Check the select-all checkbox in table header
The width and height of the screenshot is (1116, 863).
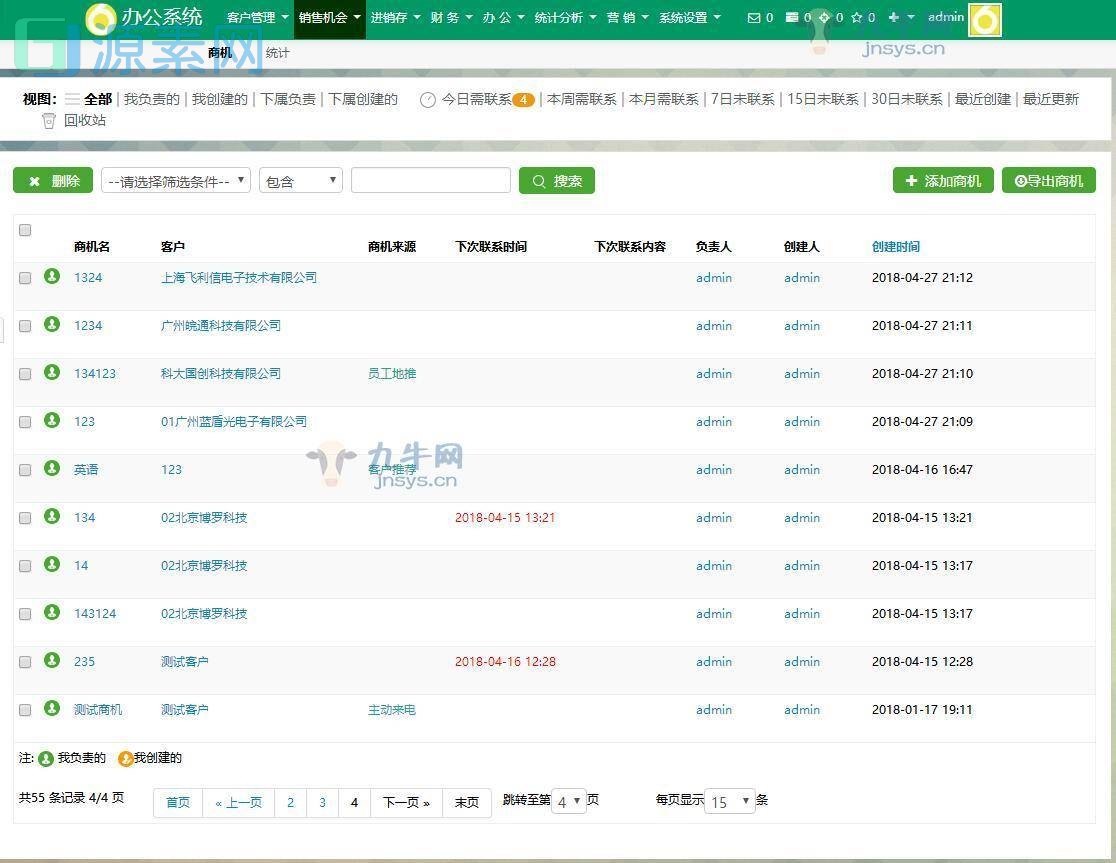tap(25, 230)
